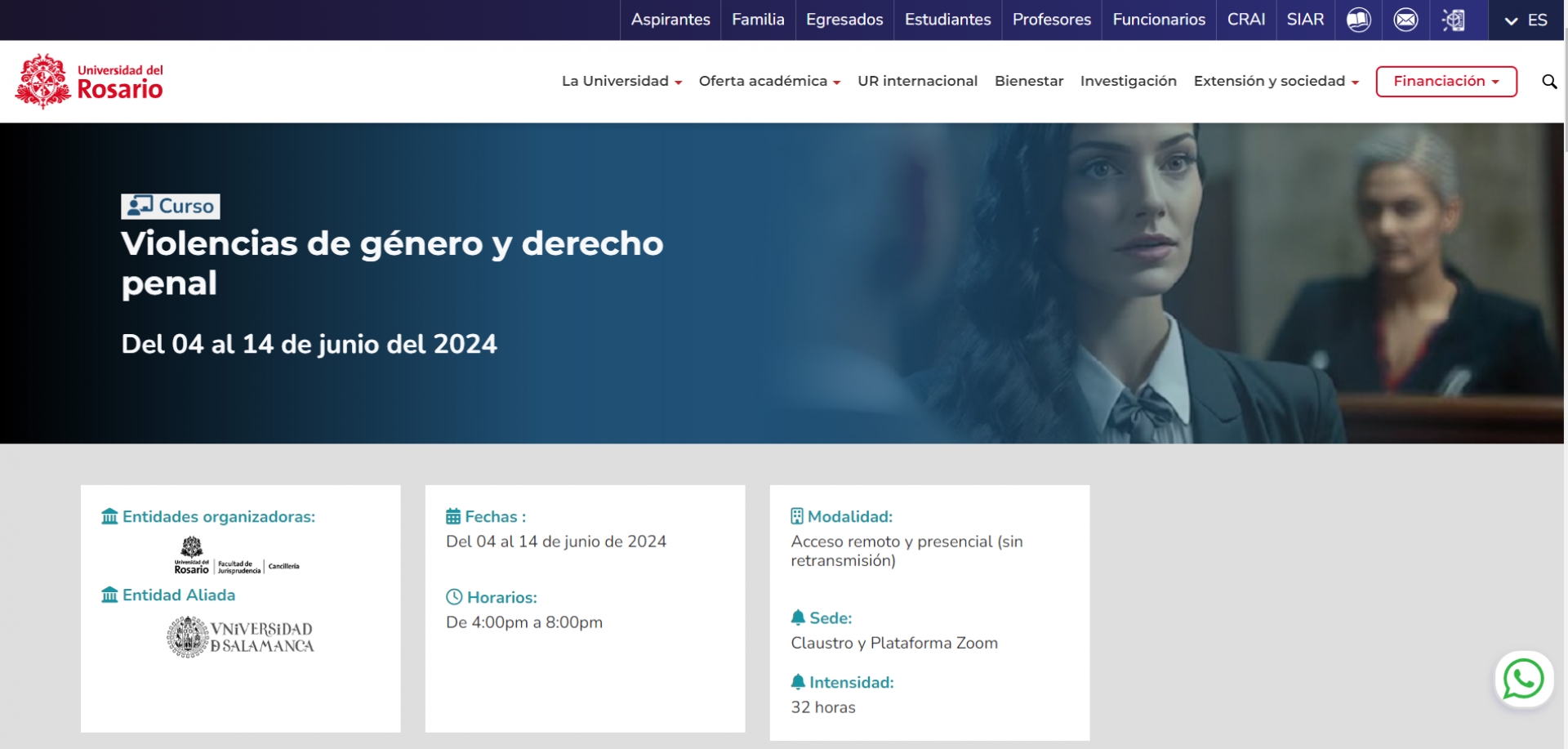Open the open-book icon in top bar
Screen dimensions: 1568x749
coord(1358,20)
